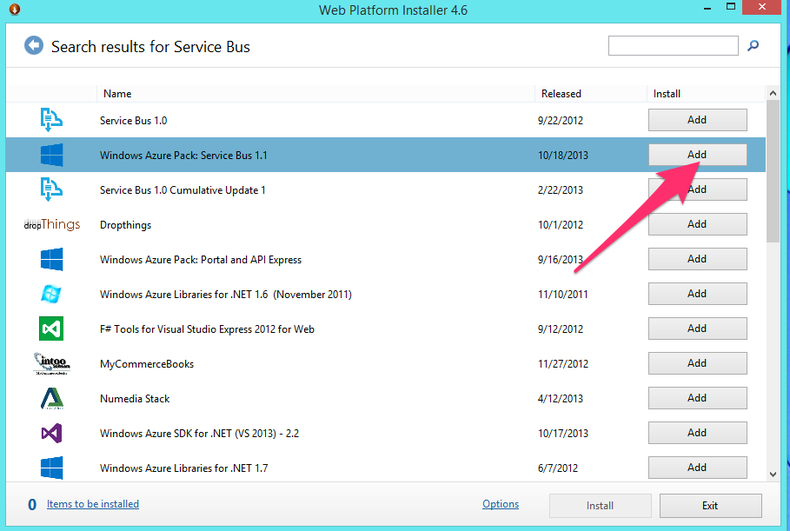Add MyCommerceBooks
This screenshot has height=531, width=790.
click(x=697, y=363)
